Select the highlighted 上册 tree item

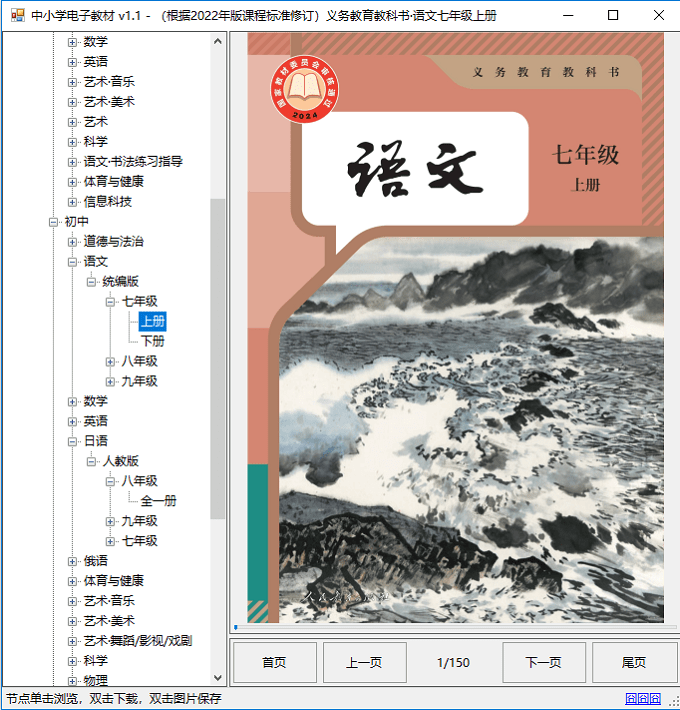152,321
